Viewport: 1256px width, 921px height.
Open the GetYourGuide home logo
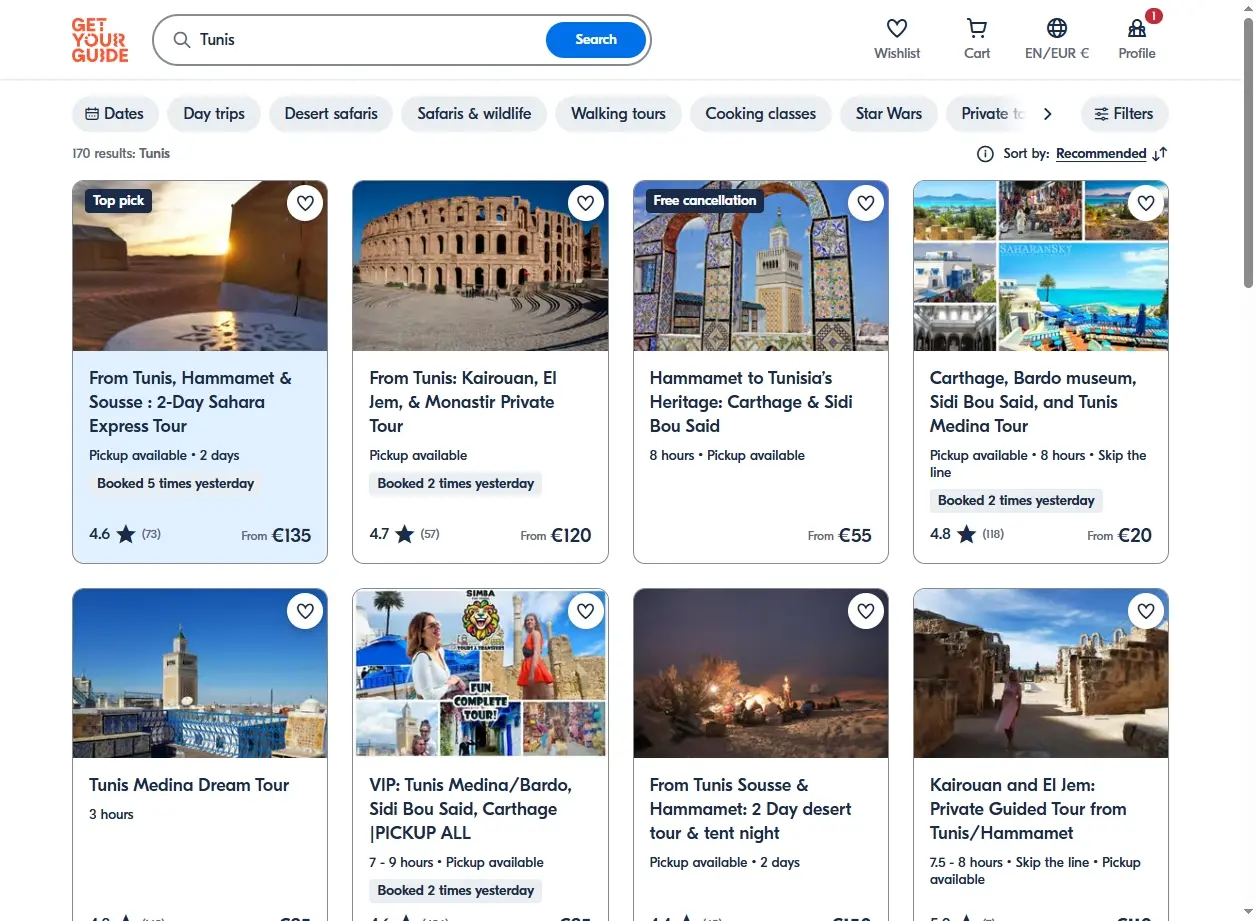(x=100, y=40)
